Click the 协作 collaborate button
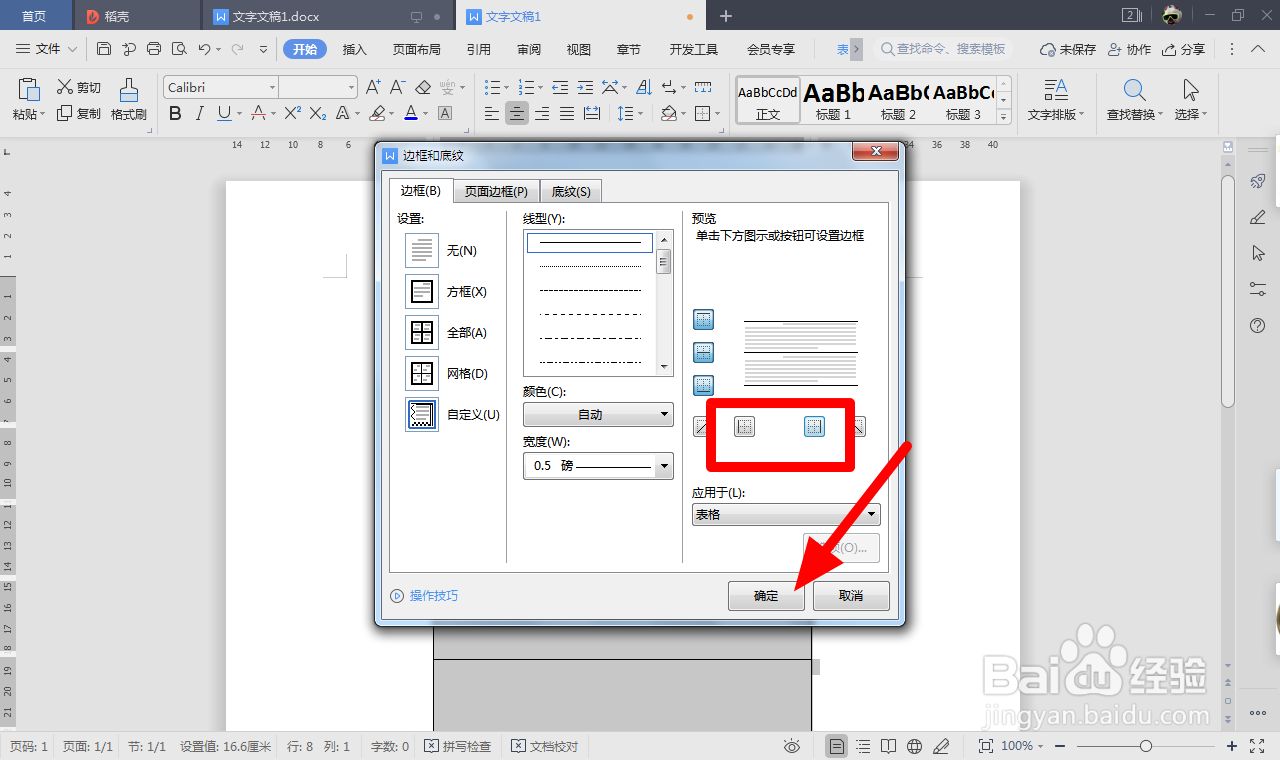Screen dimensions: 1280x760 [x=1129, y=49]
